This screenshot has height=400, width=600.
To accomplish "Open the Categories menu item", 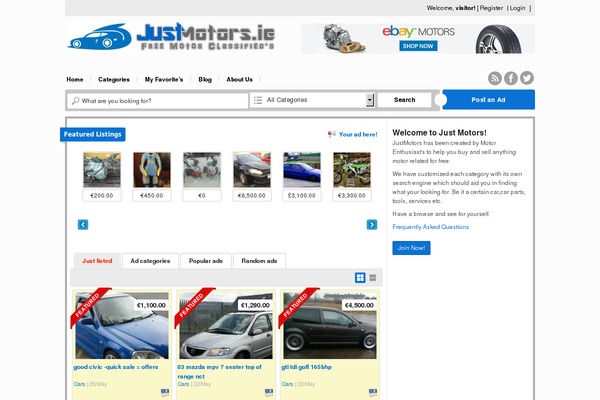I will 114,79.
